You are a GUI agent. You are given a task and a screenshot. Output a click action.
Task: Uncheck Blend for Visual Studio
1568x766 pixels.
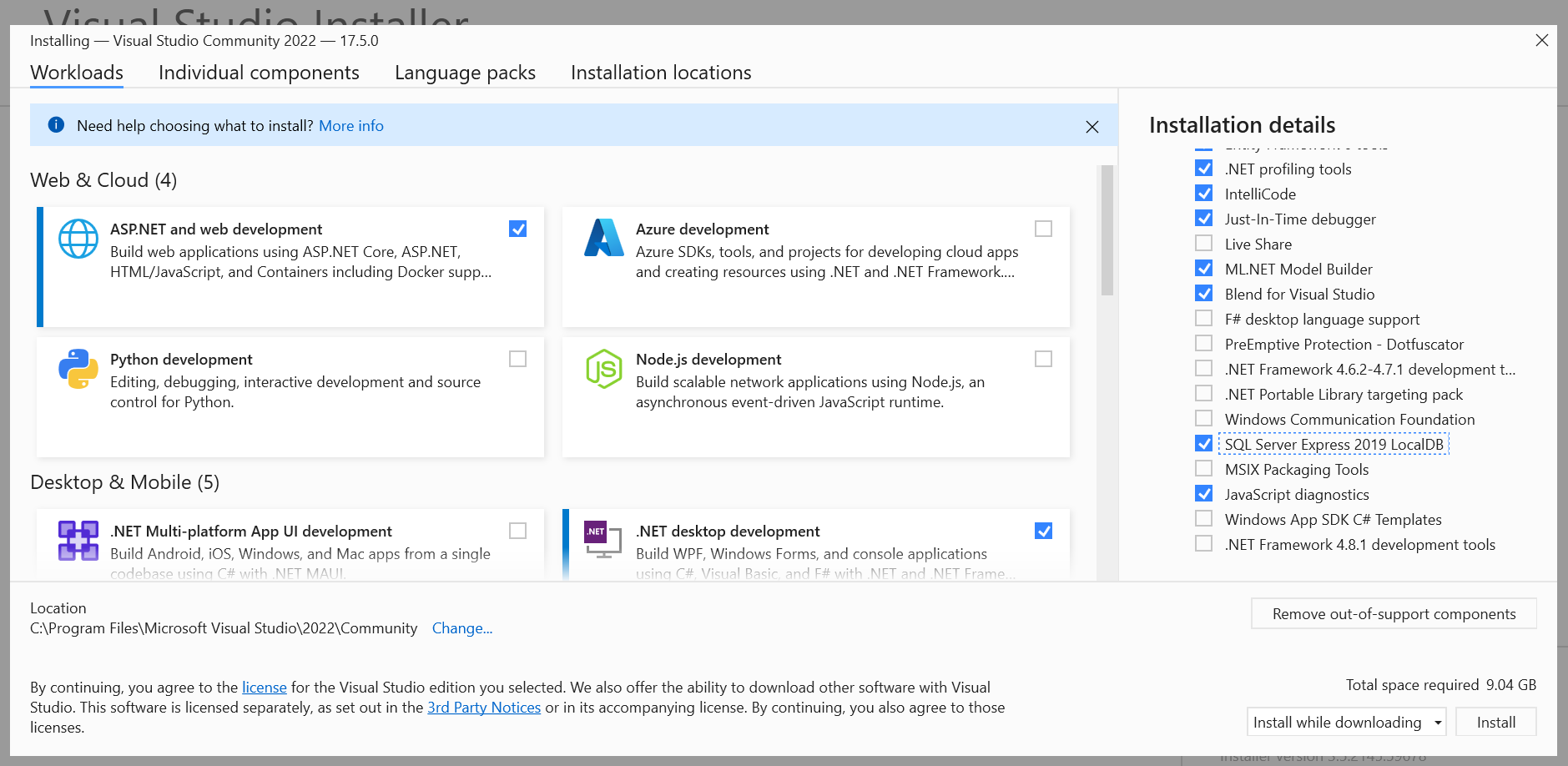click(x=1204, y=293)
